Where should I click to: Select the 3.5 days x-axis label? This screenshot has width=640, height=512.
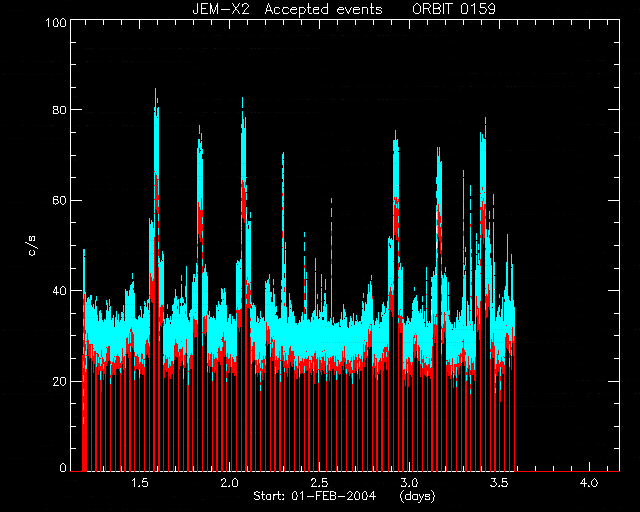[x=499, y=483]
